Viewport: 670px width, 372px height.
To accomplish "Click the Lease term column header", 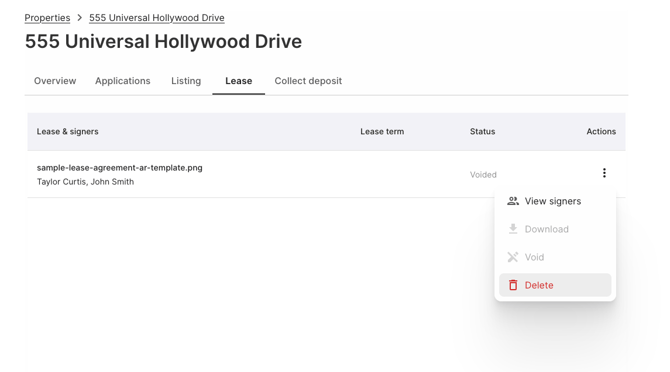I will (382, 132).
